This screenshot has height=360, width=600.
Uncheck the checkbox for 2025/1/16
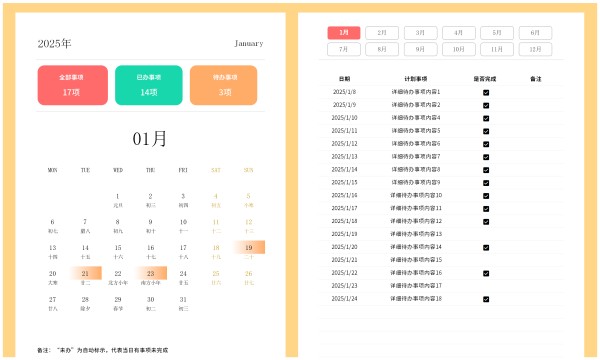[486, 196]
